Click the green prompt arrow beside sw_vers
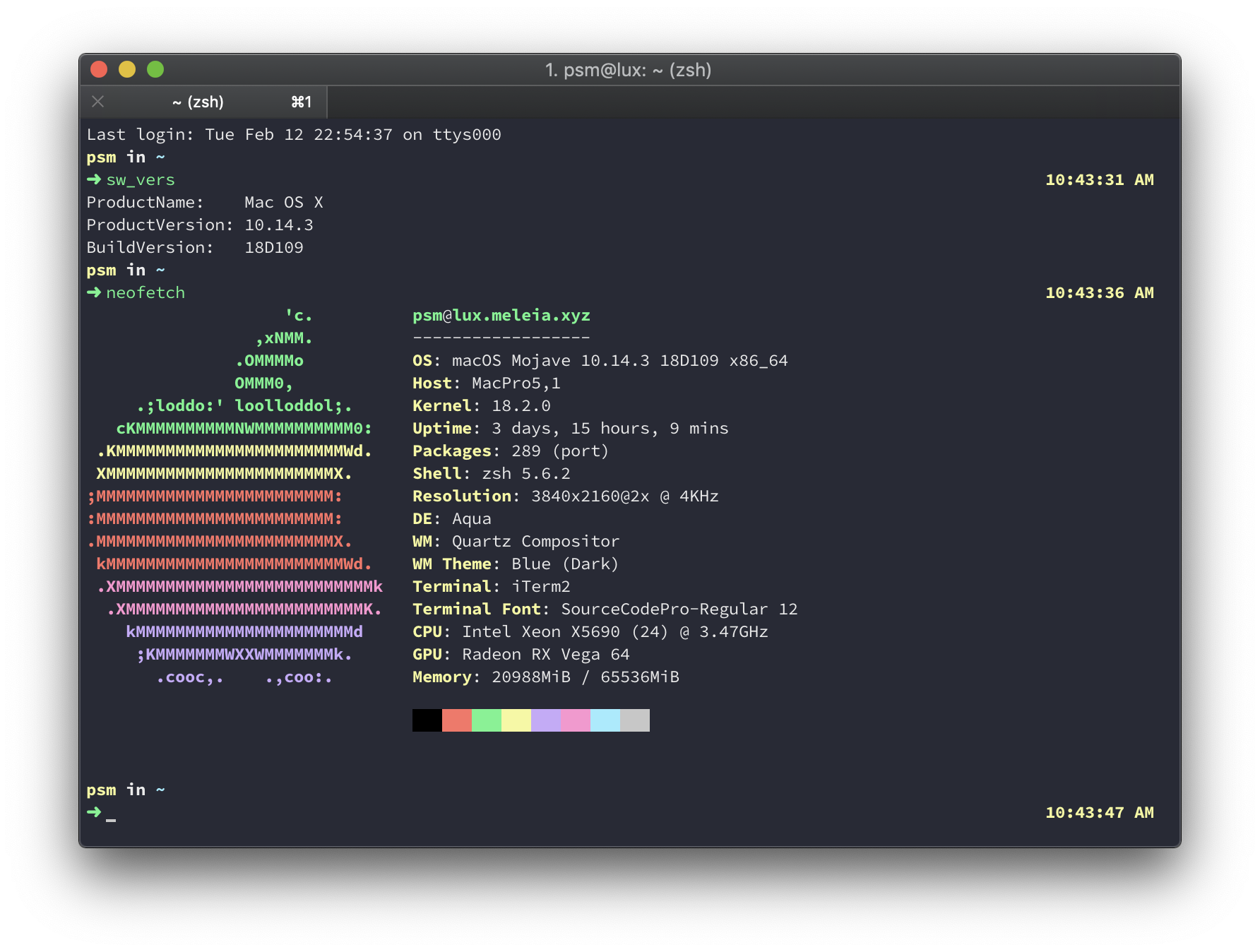Viewport: 1260px width, 952px height. 93,179
